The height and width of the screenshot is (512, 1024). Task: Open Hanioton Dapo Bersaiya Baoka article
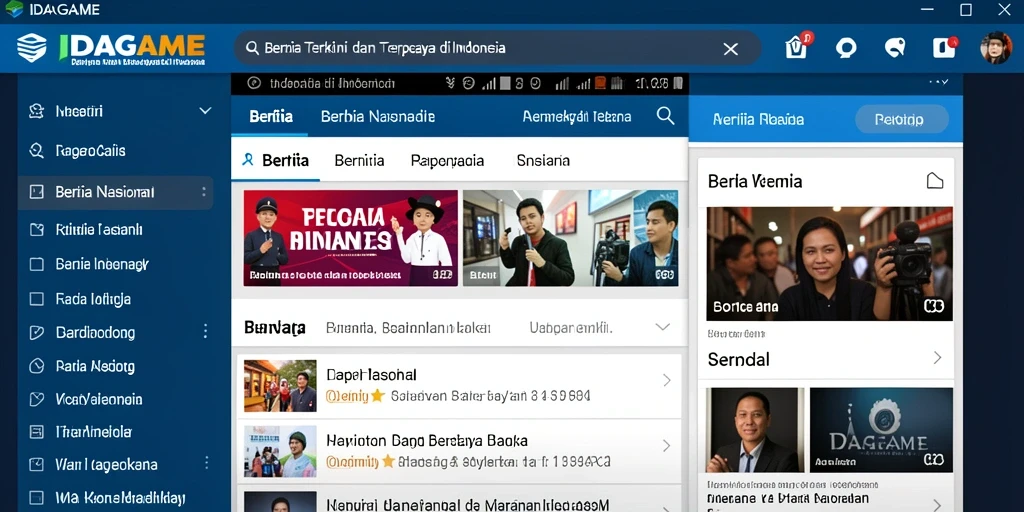coord(427,440)
